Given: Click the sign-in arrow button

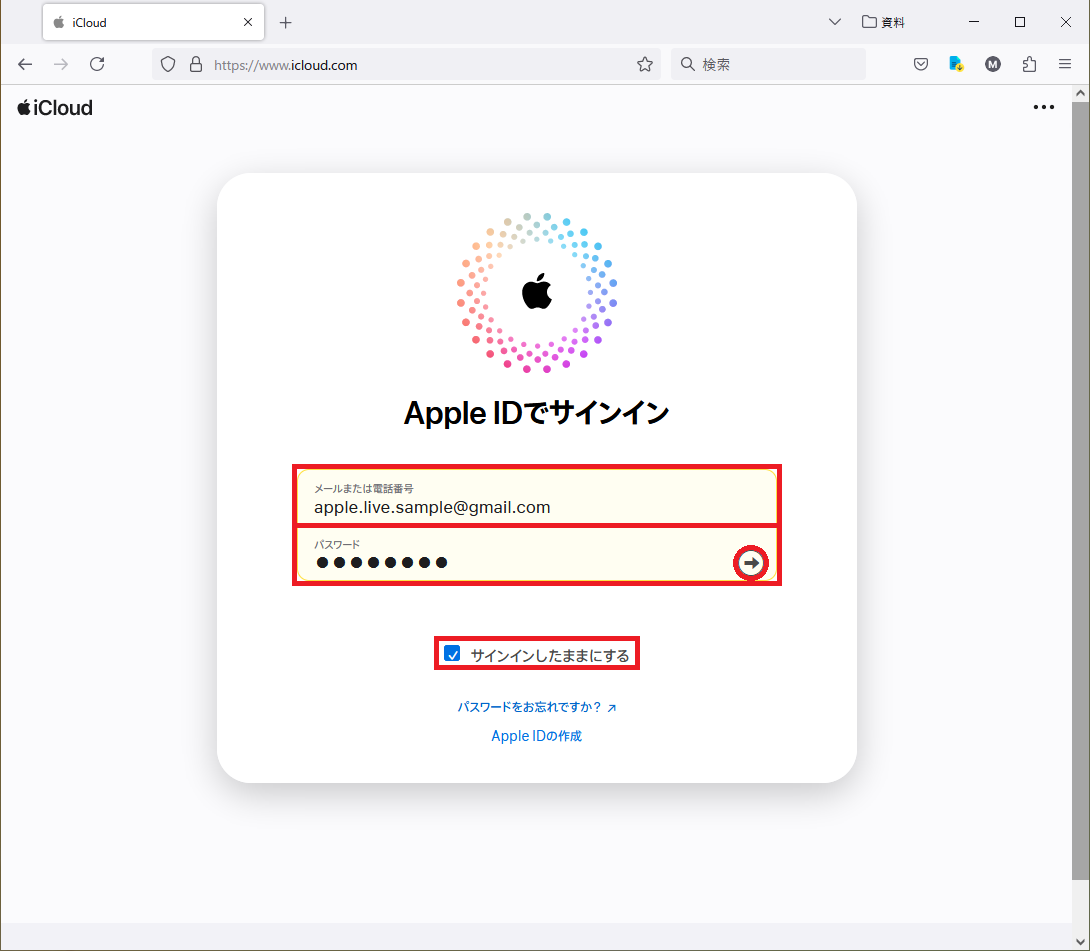Looking at the screenshot, I should click(x=751, y=562).
